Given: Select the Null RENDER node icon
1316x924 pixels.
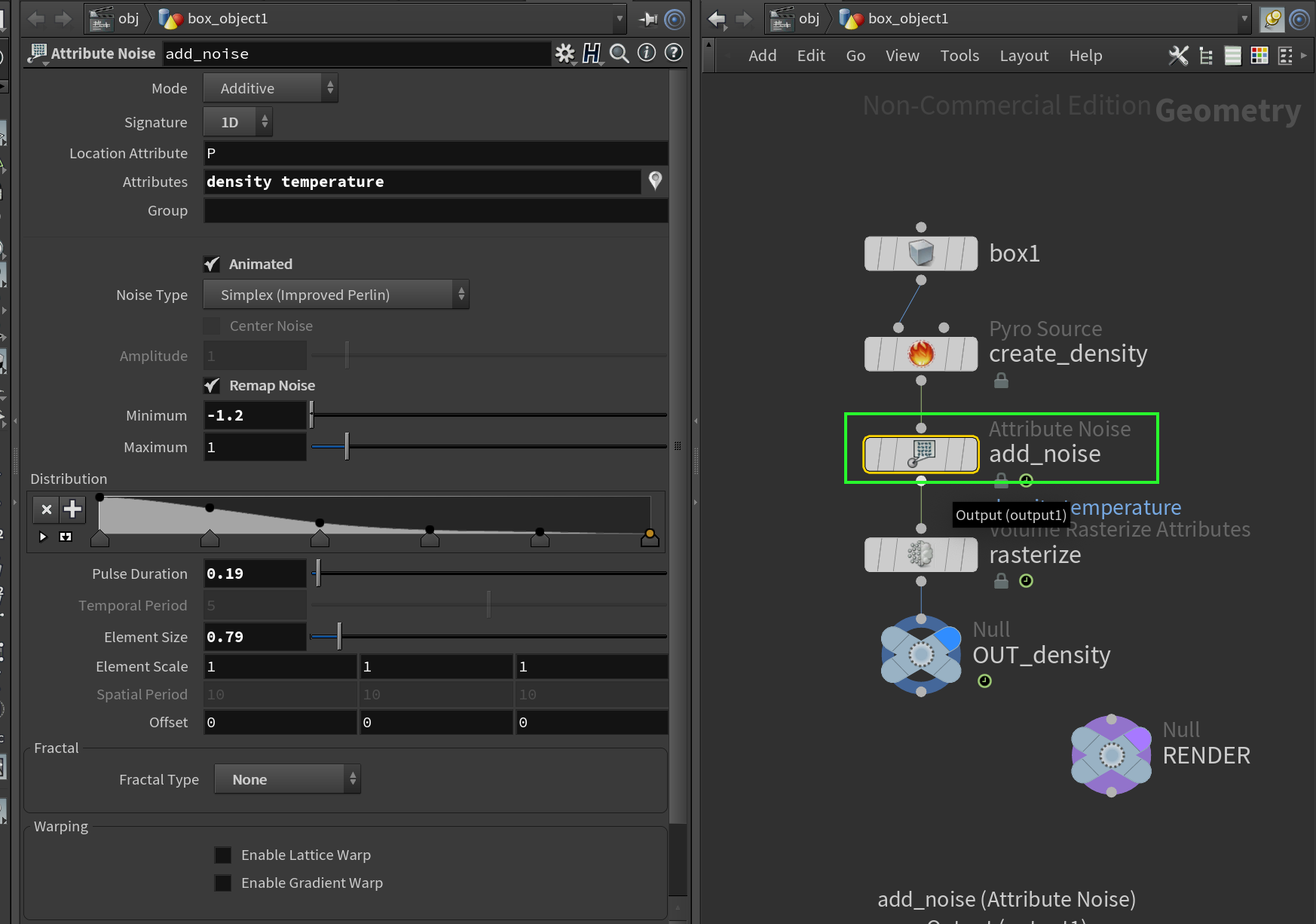Looking at the screenshot, I should (x=1109, y=754).
